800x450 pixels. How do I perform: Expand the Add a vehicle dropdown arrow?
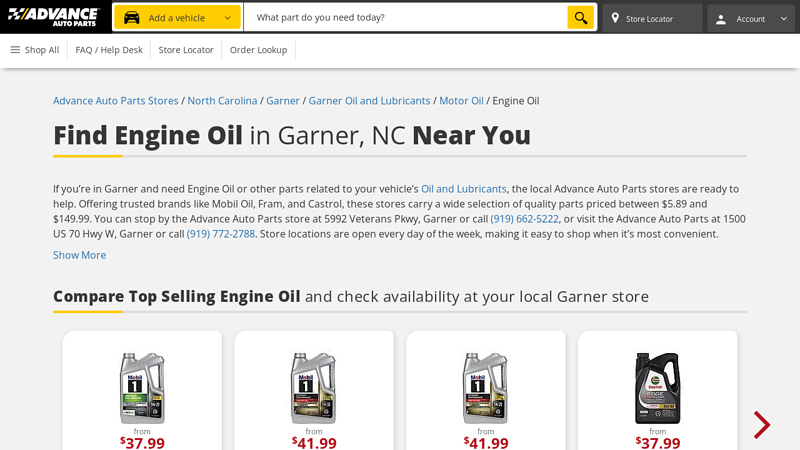[228, 18]
